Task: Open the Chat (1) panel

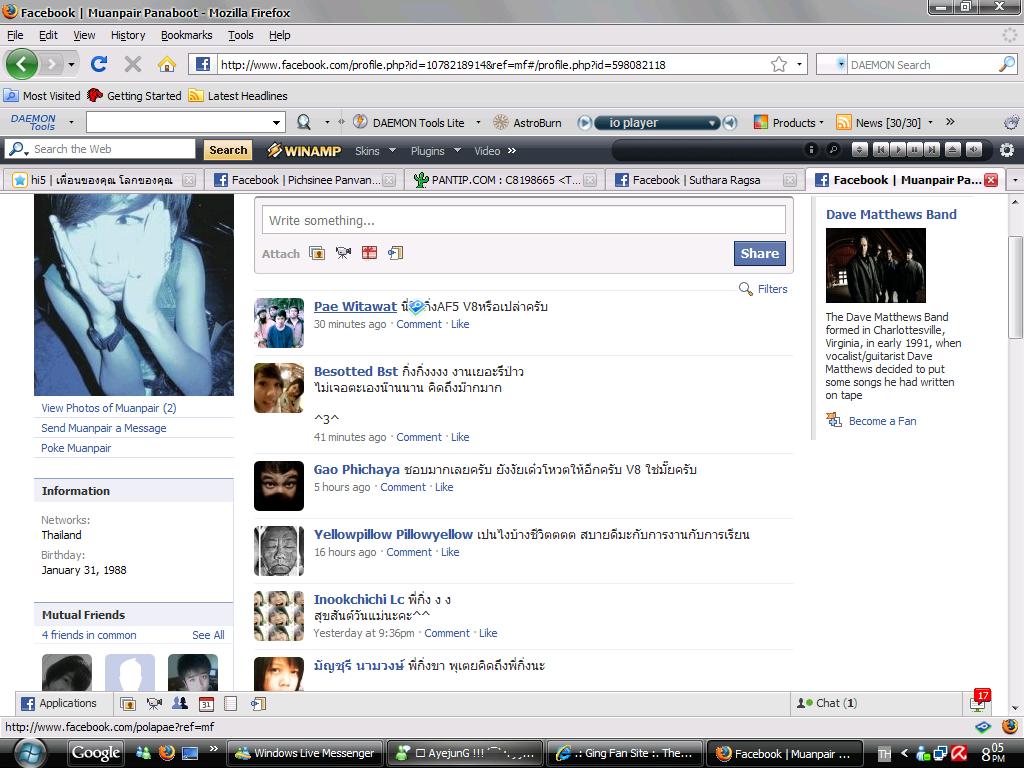Action: (x=878, y=703)
